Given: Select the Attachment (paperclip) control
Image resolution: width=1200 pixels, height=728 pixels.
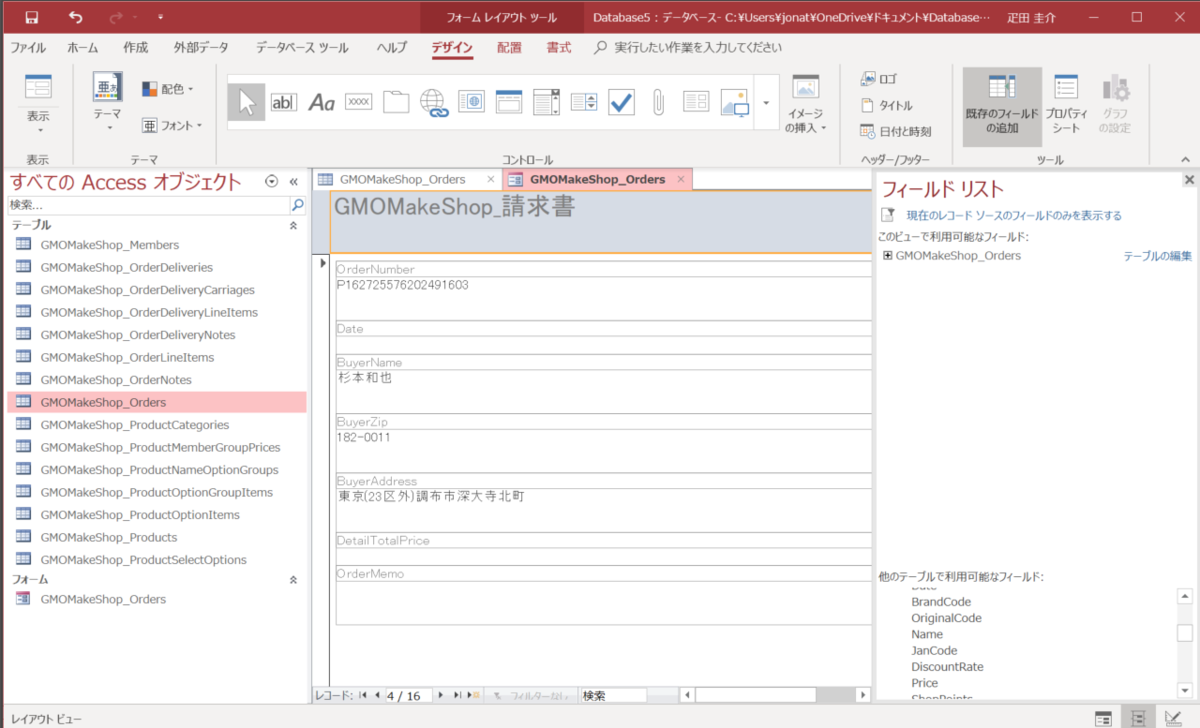Looking at the screenshot, I should point(657,101).
